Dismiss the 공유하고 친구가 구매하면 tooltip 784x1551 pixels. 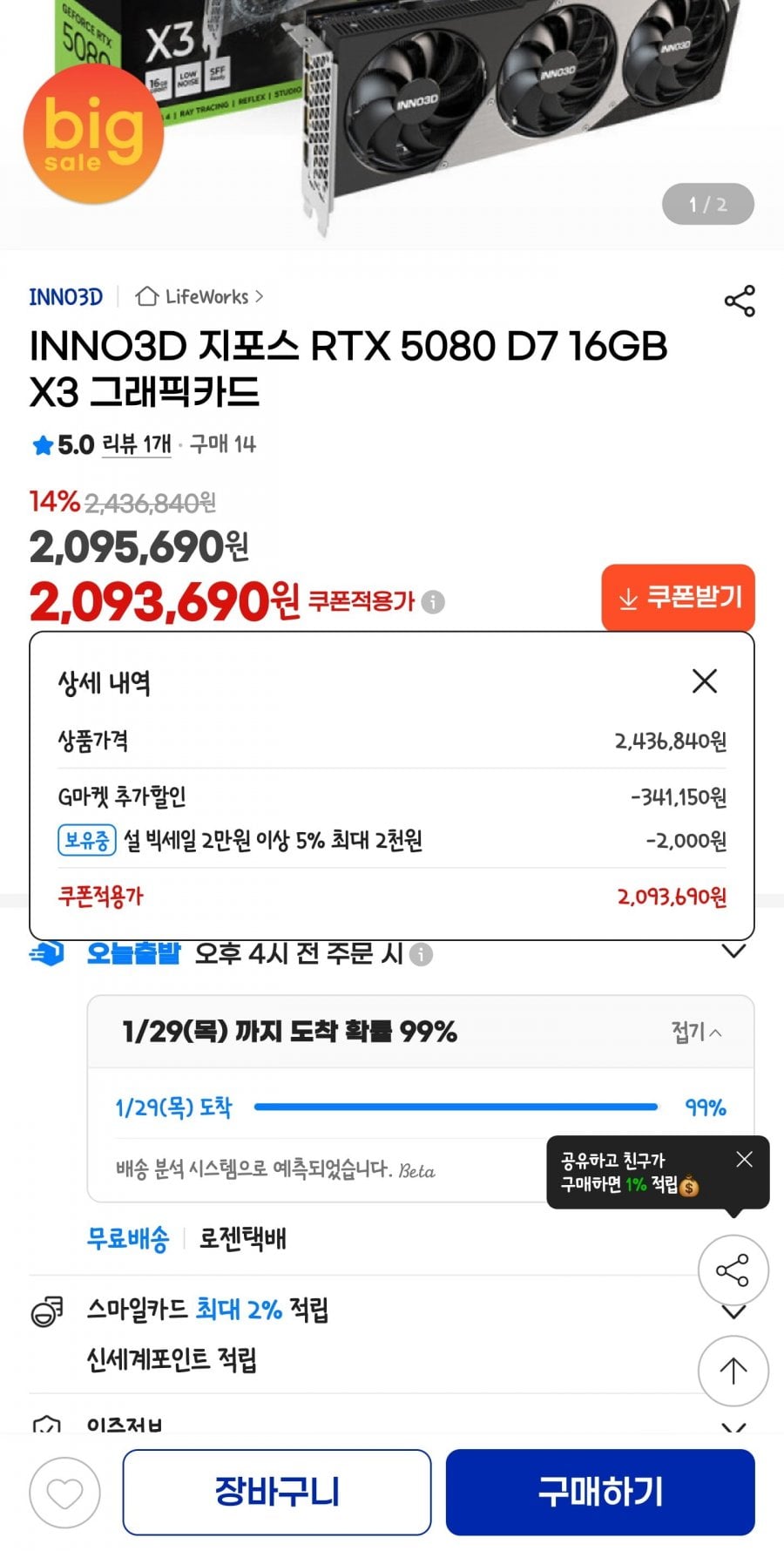coord(744,1160)
